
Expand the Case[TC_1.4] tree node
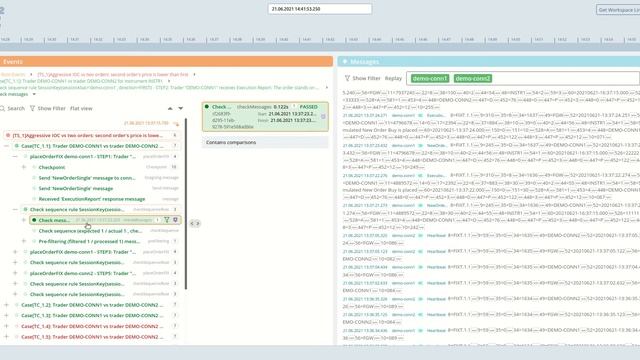6,326
